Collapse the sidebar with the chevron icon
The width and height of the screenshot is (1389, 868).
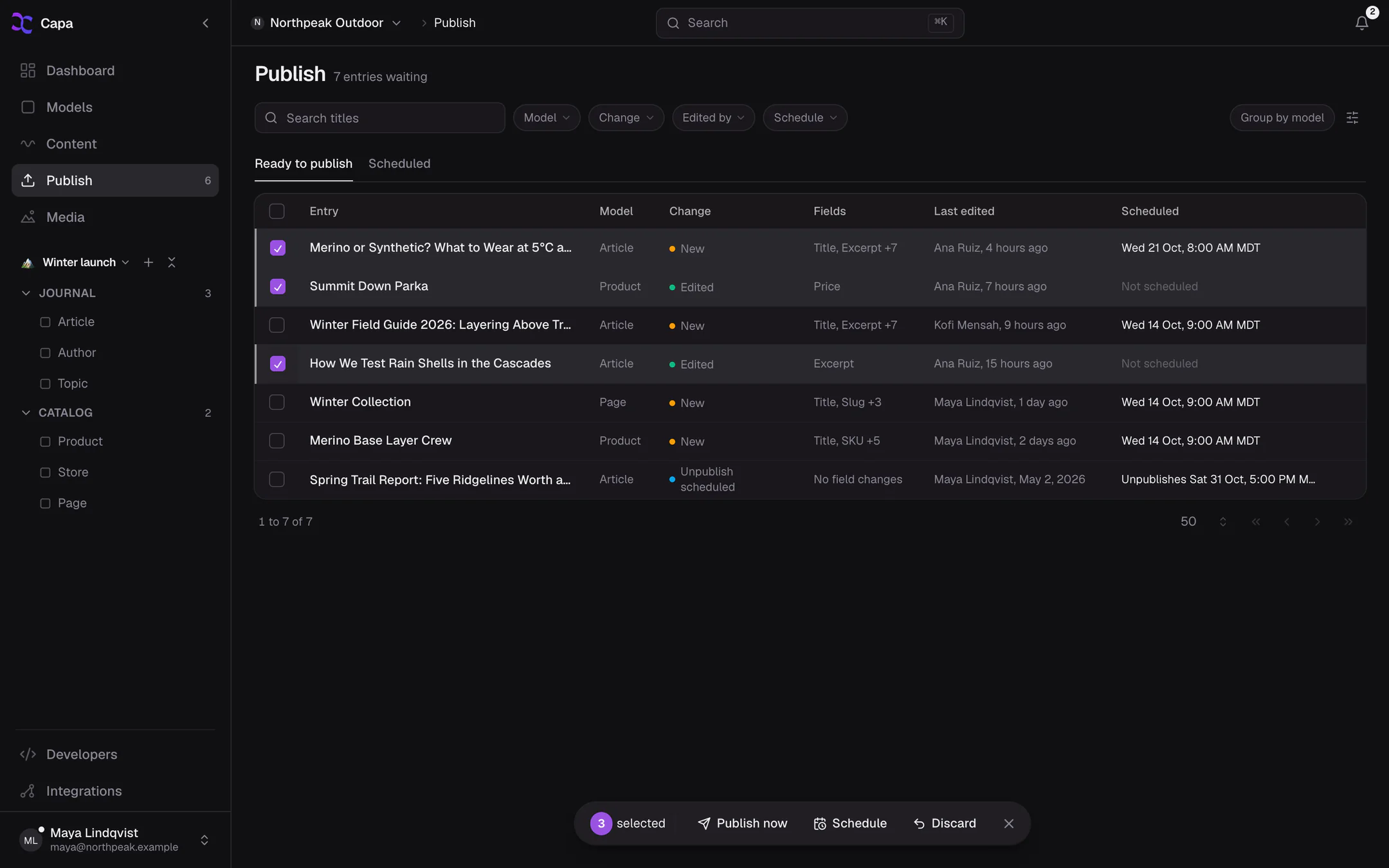click(205, 23)
